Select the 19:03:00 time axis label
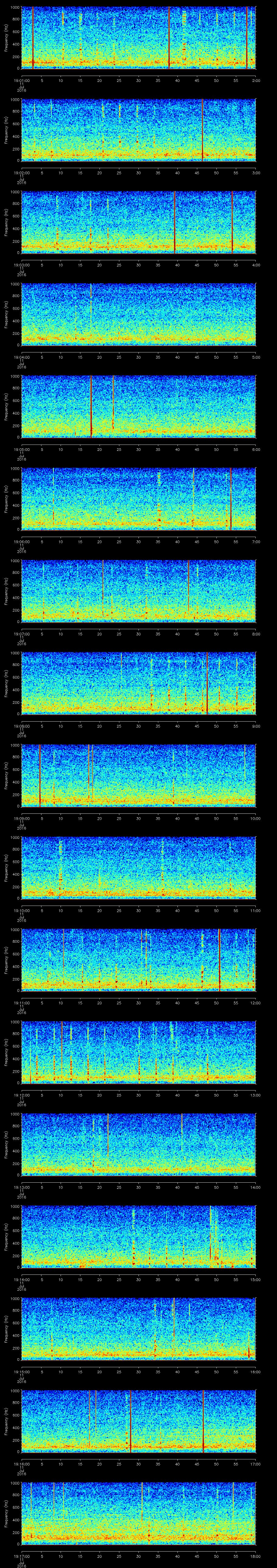Image resolution: width=277 pixels, height=1568 pixels. click(x=21, y=265)
